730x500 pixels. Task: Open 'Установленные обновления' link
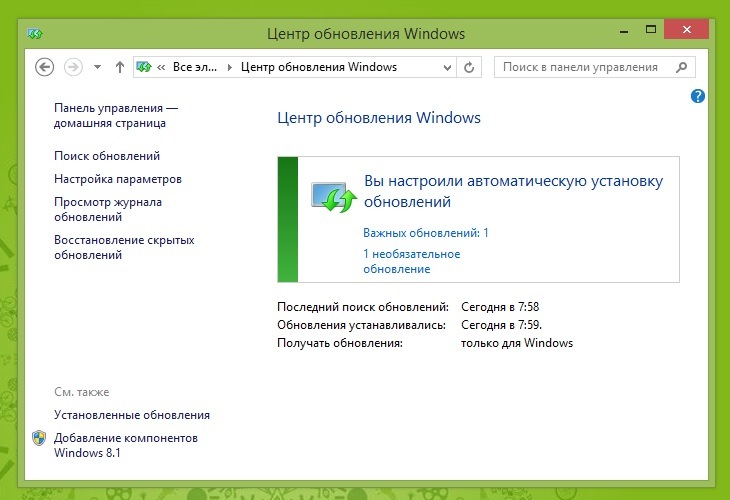132,415
